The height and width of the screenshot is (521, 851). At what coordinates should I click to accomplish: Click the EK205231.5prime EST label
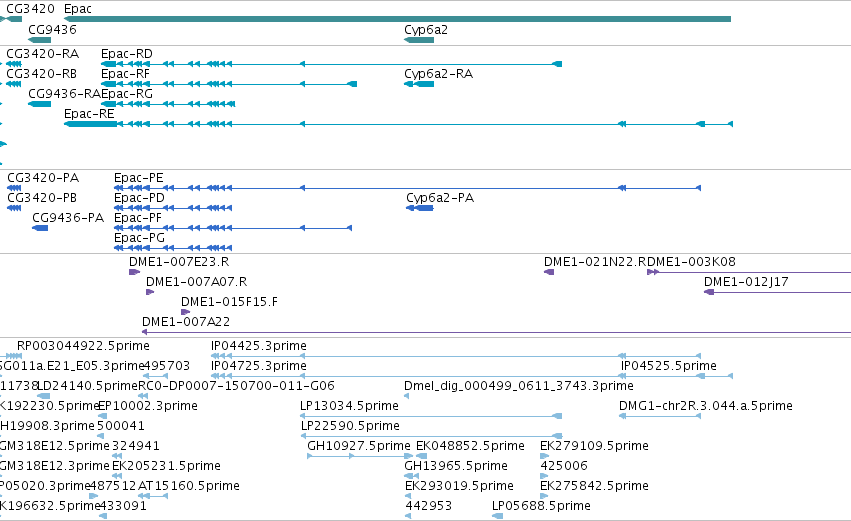[x=166, y=467]
